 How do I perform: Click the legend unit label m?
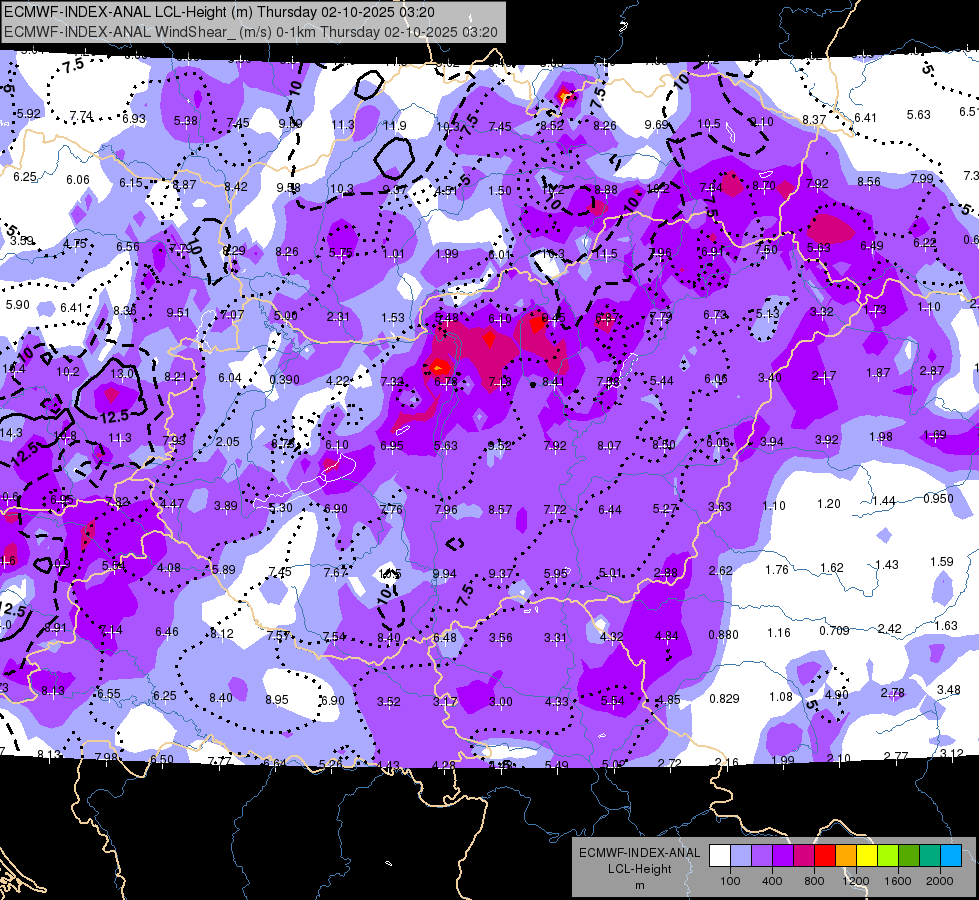point(639,885)
